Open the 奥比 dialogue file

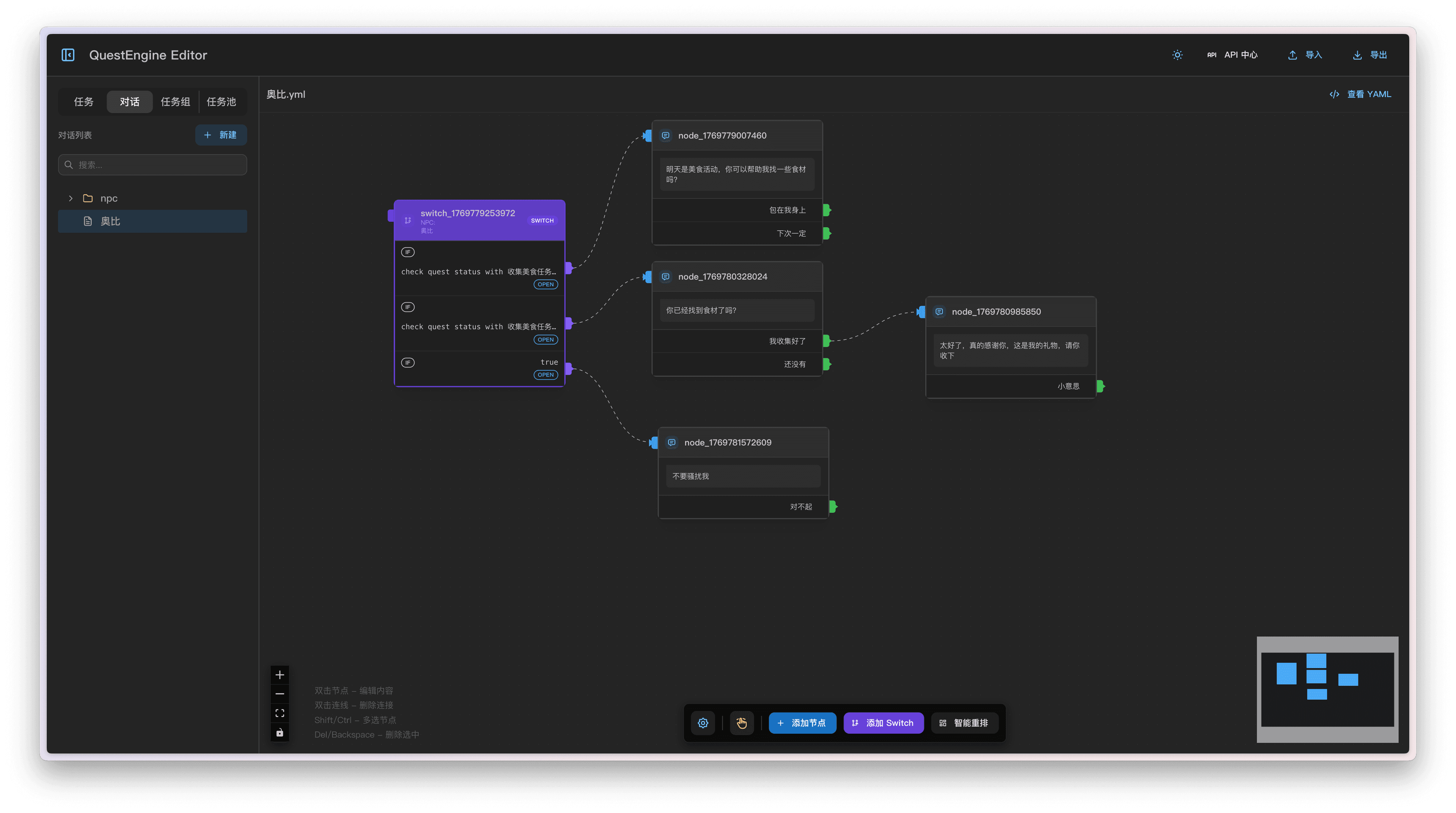click(x=152, y=221)
